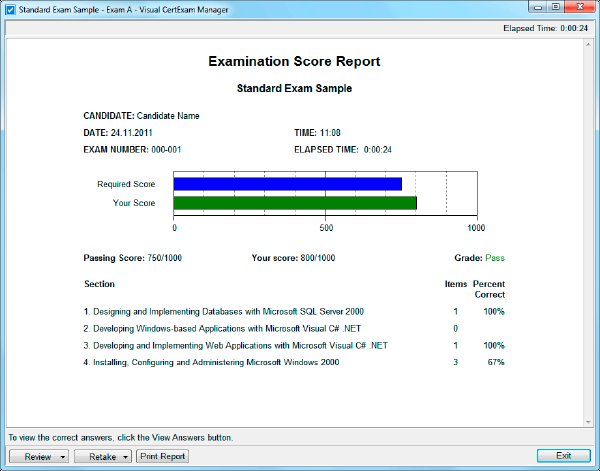Click the Required Score chart label
This screenshot has width=600, height=471.
point(126,184)
